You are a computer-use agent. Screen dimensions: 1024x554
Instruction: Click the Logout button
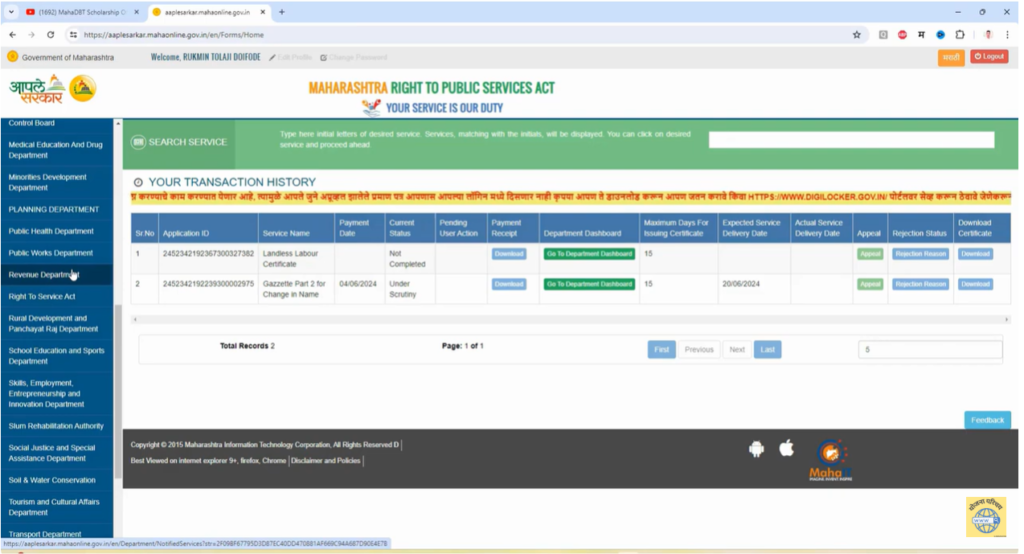pos(989,57)
